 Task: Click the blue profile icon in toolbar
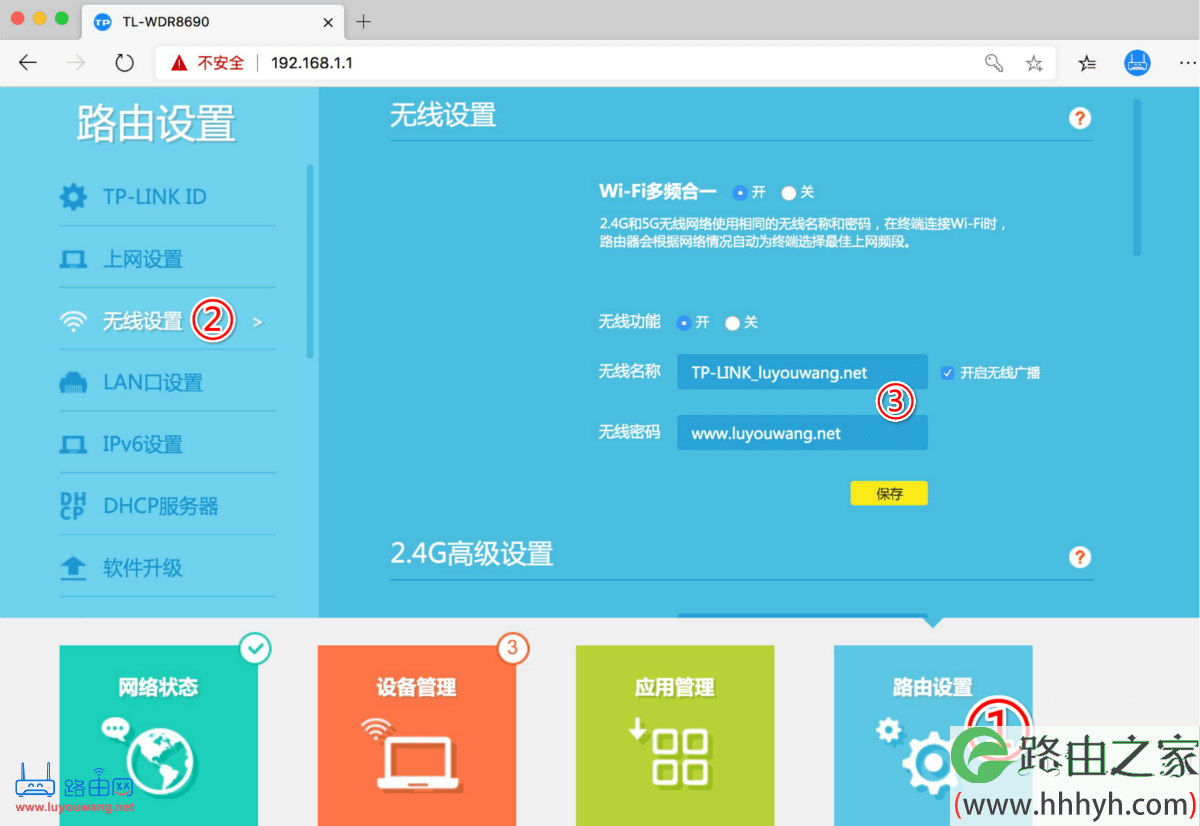tap(1137, 63)
